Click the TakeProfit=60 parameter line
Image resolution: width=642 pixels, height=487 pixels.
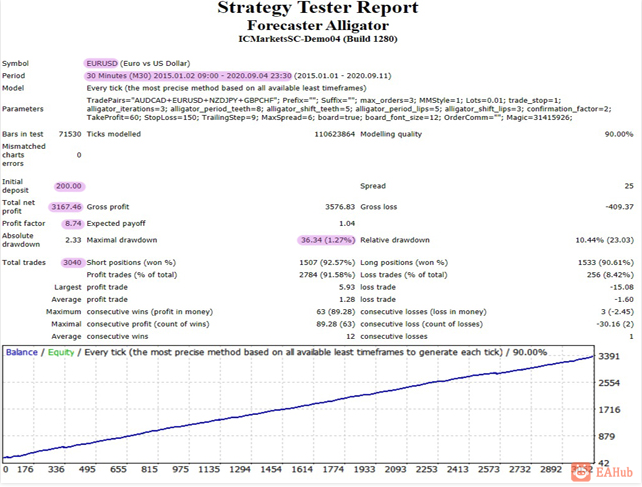329,118
